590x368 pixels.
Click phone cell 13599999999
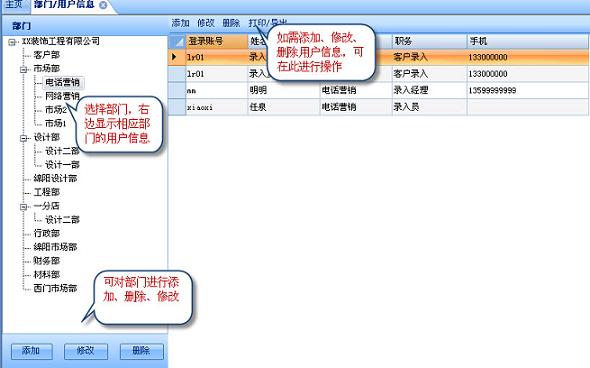528,90
